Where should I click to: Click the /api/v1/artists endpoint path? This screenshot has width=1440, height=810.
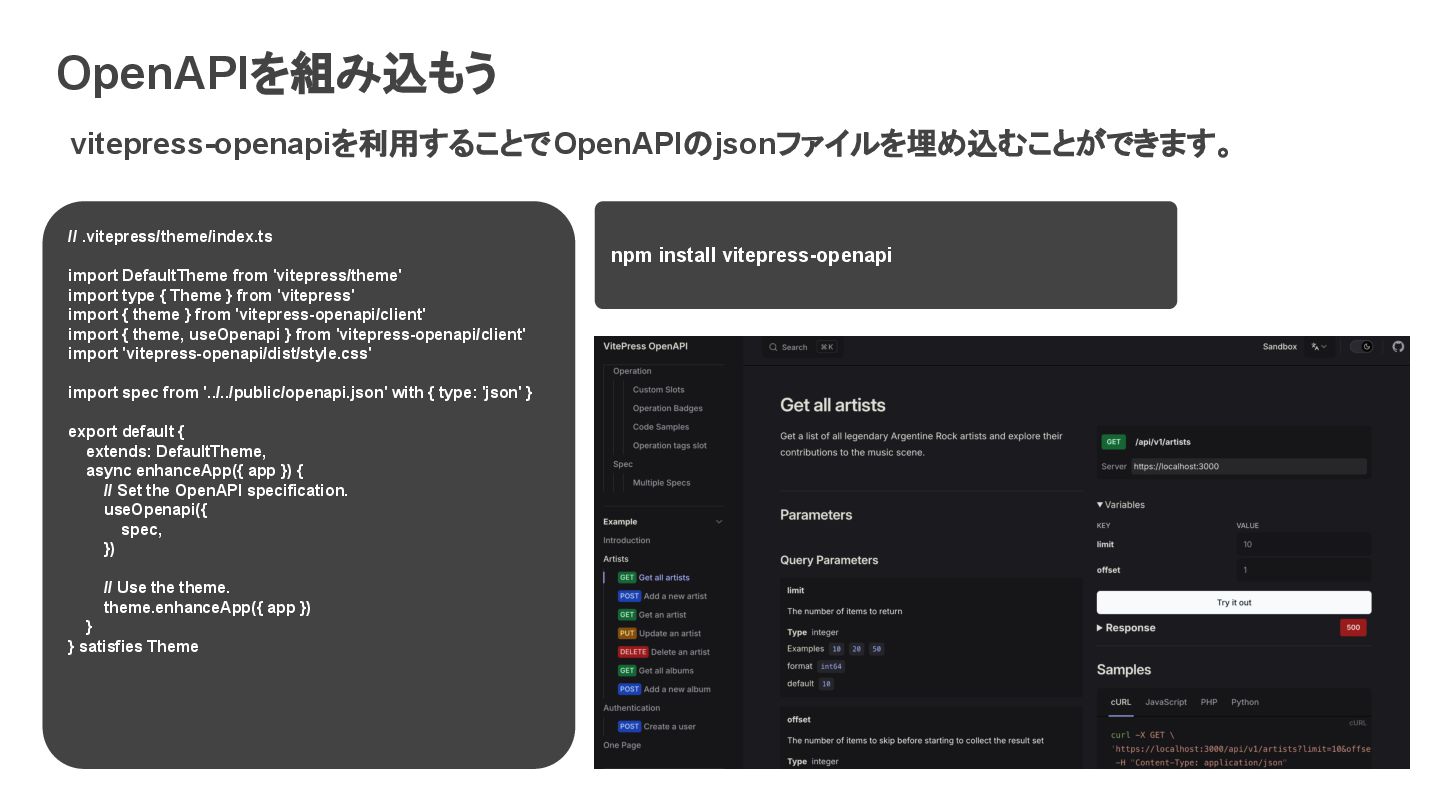click(1162, 441)
